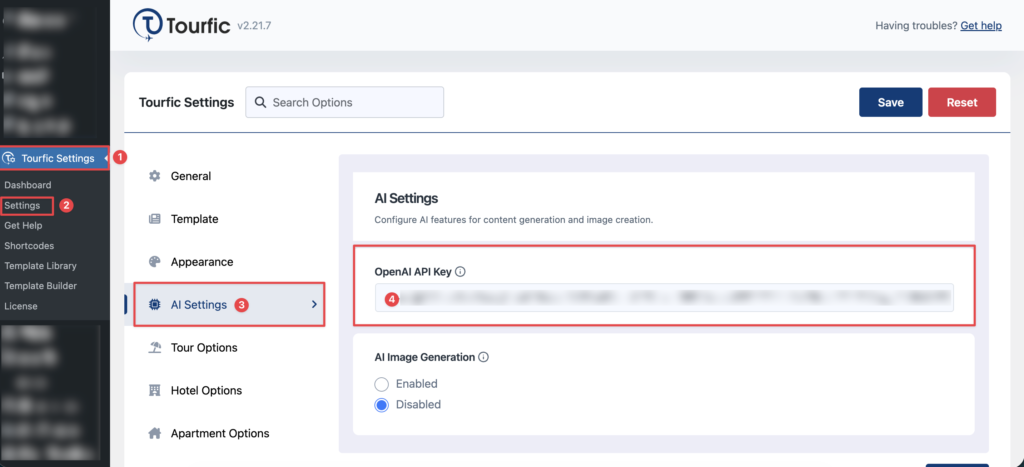Click the 'Having troubles?' text
This screenshot has width=1024, height=467.
pyautogui.click(x=916, y=26)
